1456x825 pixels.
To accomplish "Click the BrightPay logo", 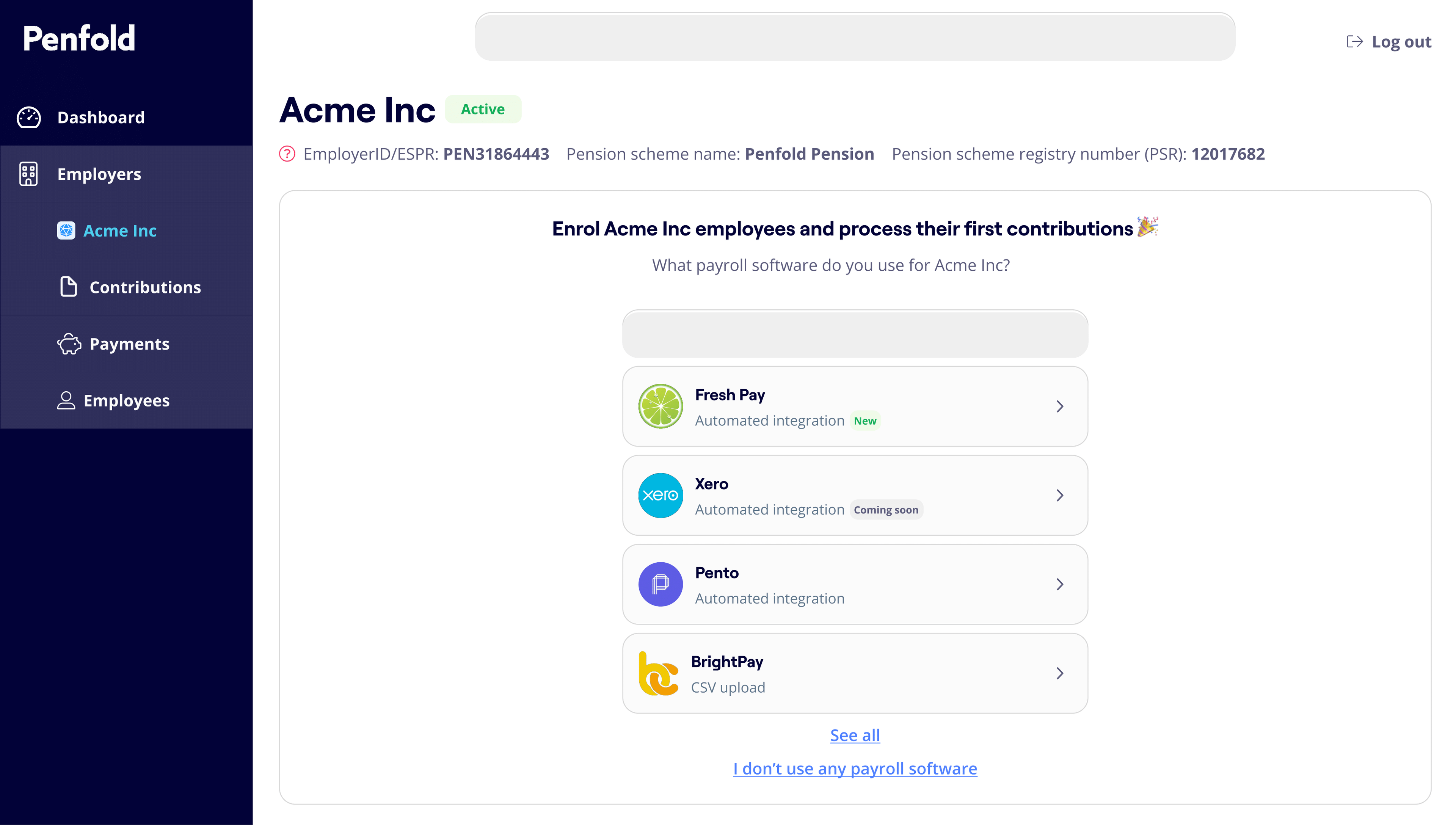I will tap(658, 673).
